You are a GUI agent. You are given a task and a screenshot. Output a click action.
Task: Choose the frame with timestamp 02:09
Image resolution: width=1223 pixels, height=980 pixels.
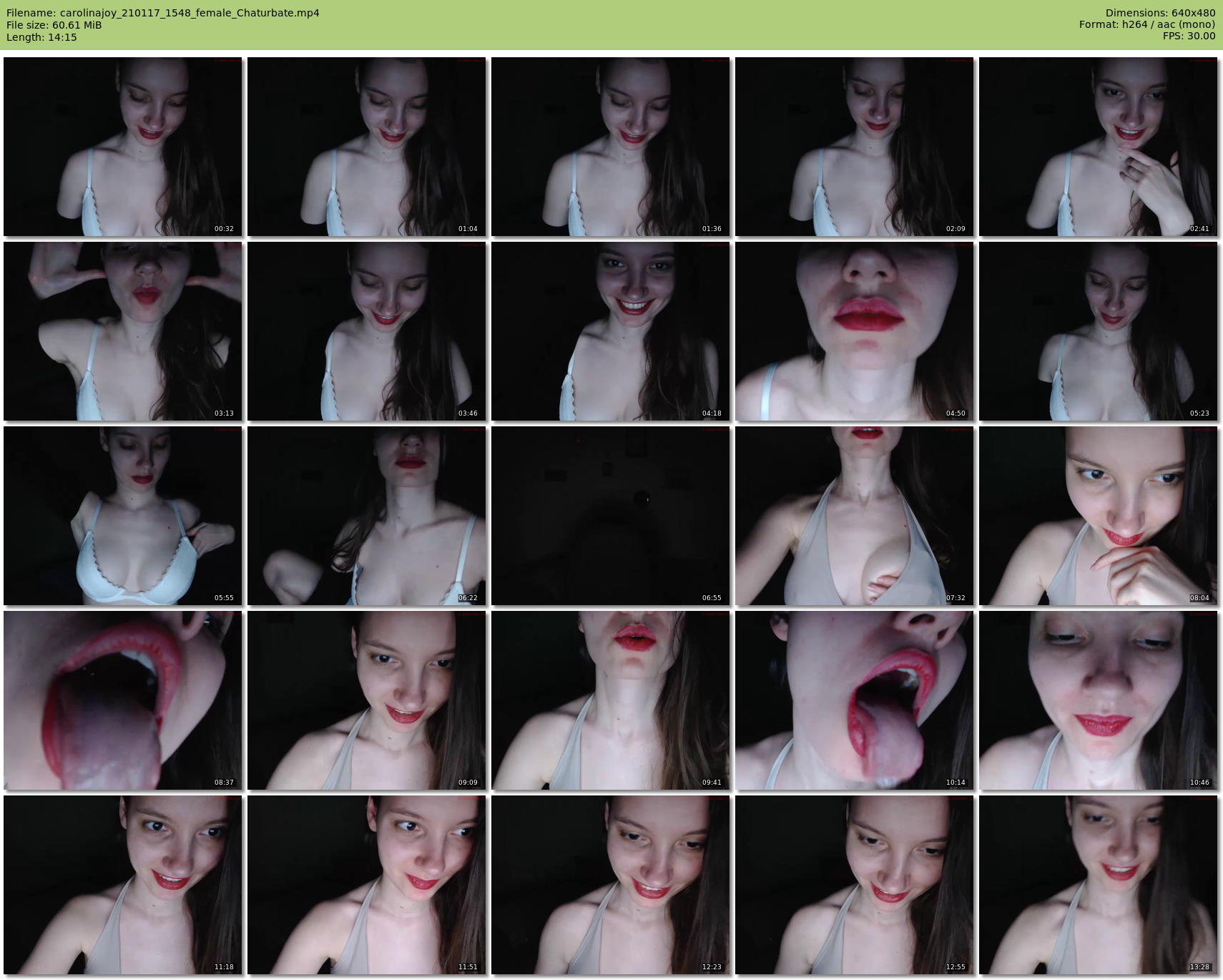pyautogui.click(x=854, y=147)
